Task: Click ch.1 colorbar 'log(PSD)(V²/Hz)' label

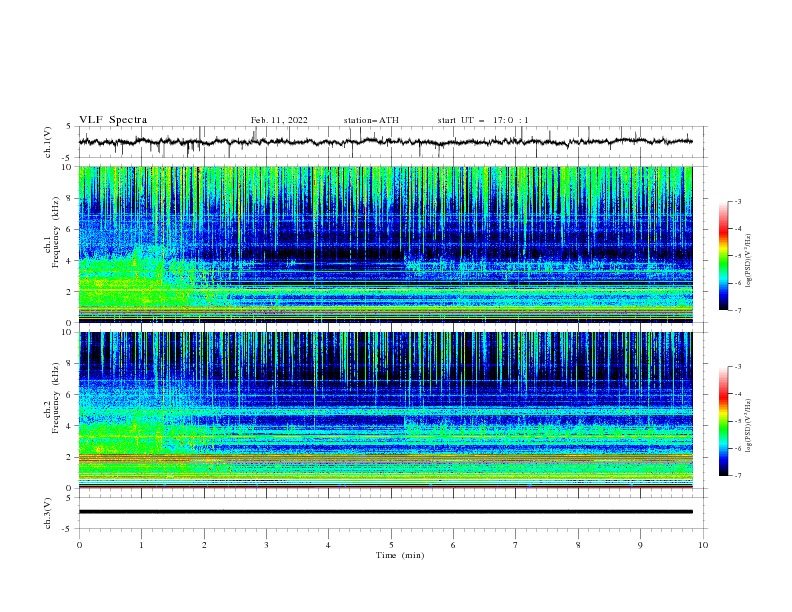Action: (x=749, y=261)
